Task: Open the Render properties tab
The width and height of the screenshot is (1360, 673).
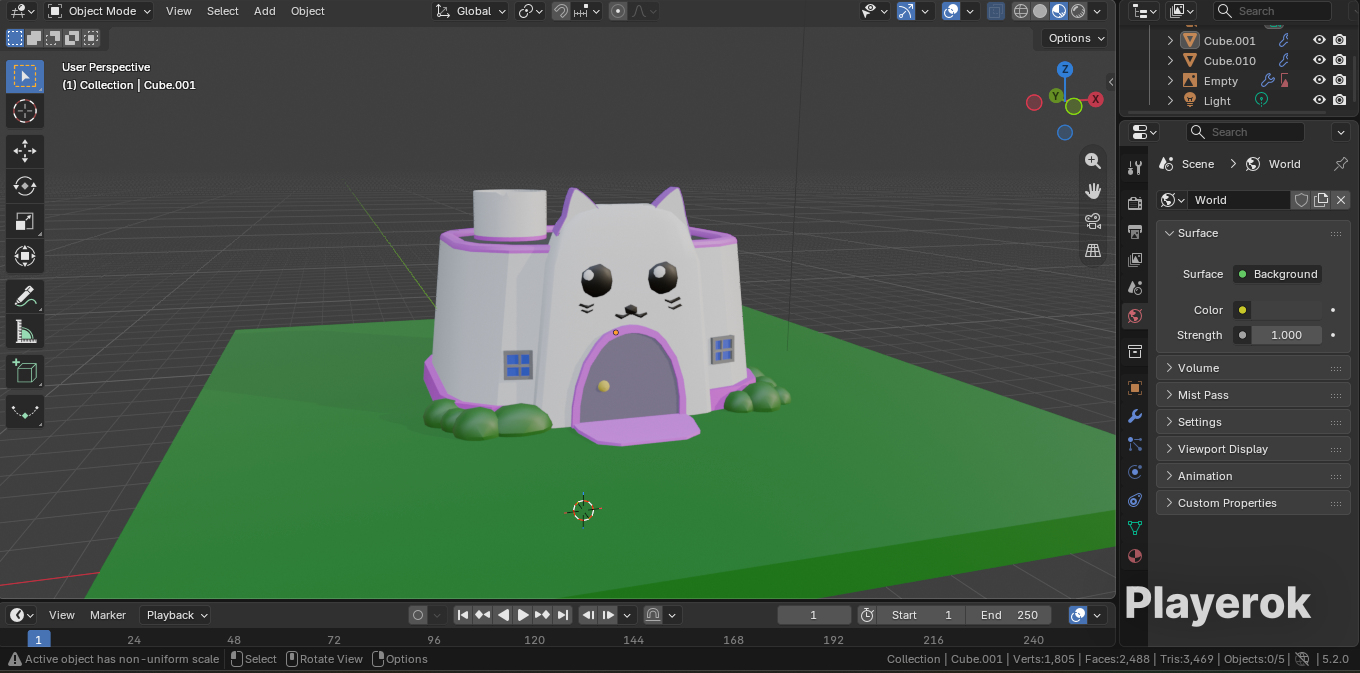Action: [x=1134, y=204]
